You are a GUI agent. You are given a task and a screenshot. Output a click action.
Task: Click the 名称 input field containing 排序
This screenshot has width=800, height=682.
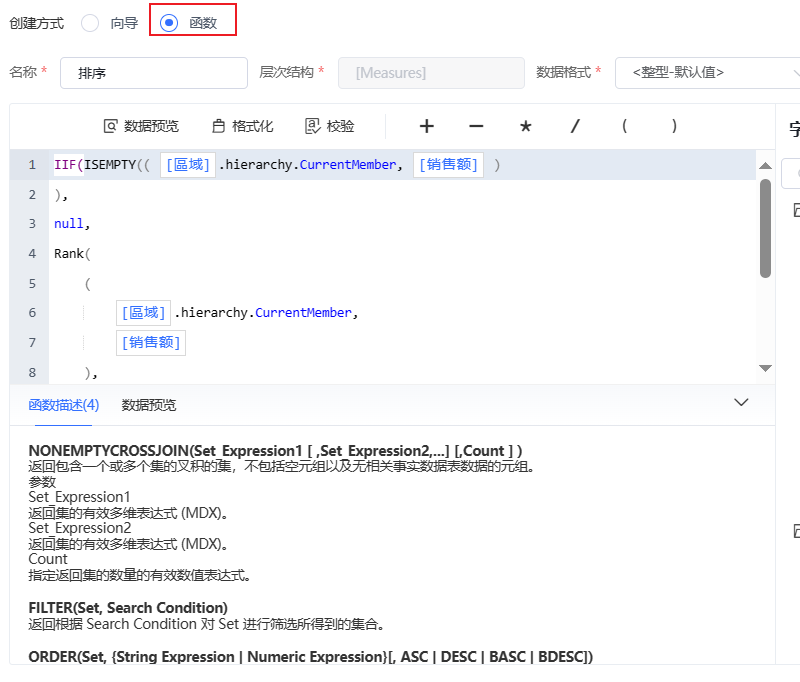point(154,73)
